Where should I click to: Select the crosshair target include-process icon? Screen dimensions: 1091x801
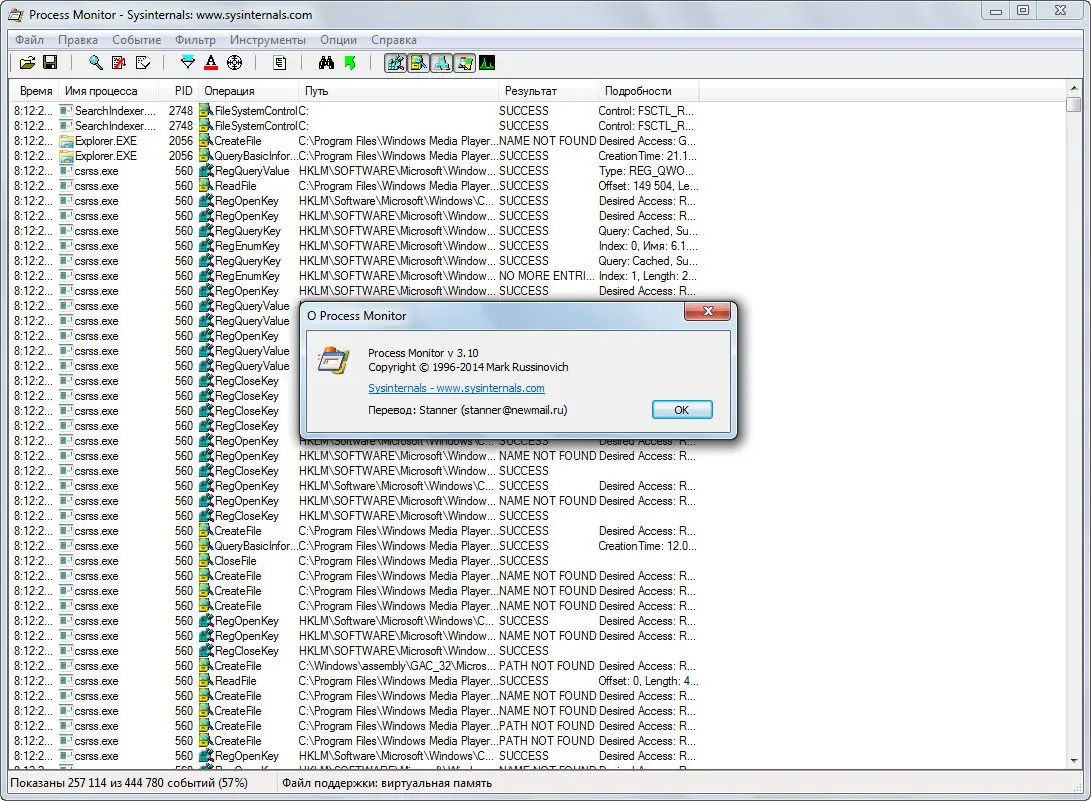pos(234,63)
